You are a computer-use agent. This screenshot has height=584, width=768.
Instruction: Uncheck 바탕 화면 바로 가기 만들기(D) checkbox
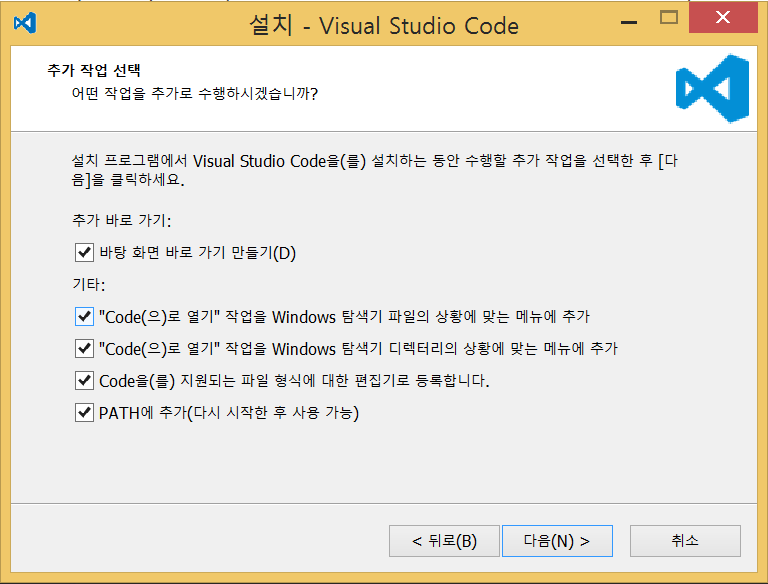click(84, 253)
